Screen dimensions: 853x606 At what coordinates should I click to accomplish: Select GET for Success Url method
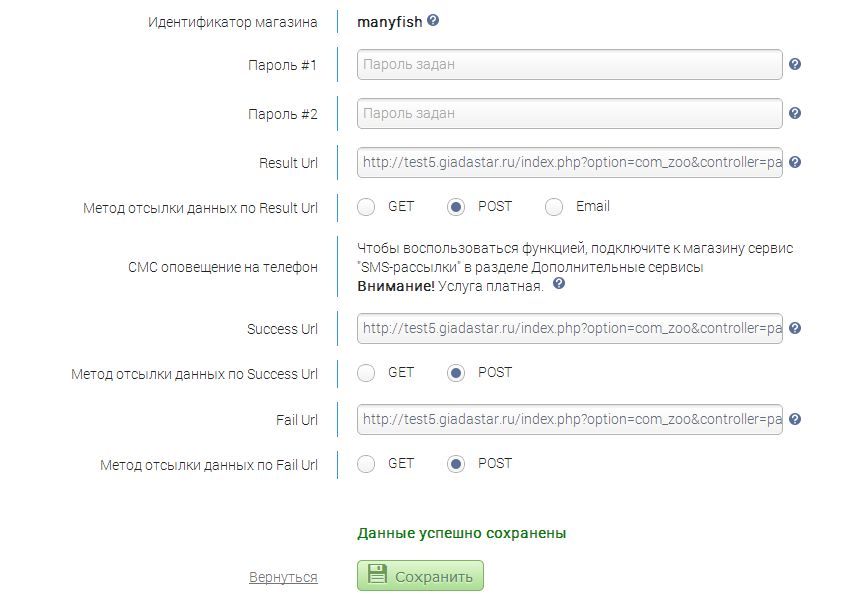click(x=367, y=373)
